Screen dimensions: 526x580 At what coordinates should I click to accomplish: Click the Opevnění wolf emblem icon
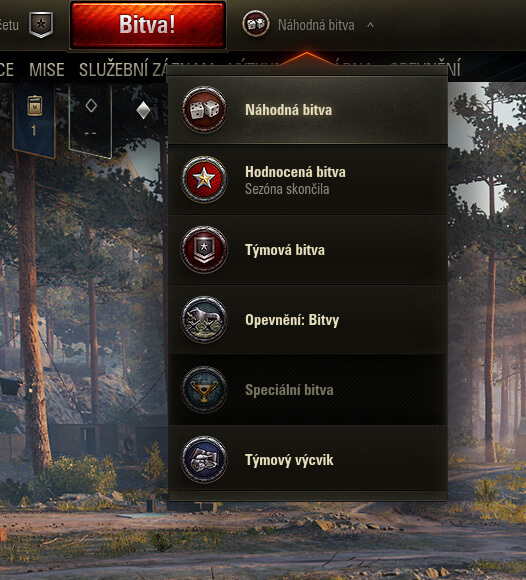point(204,320)
